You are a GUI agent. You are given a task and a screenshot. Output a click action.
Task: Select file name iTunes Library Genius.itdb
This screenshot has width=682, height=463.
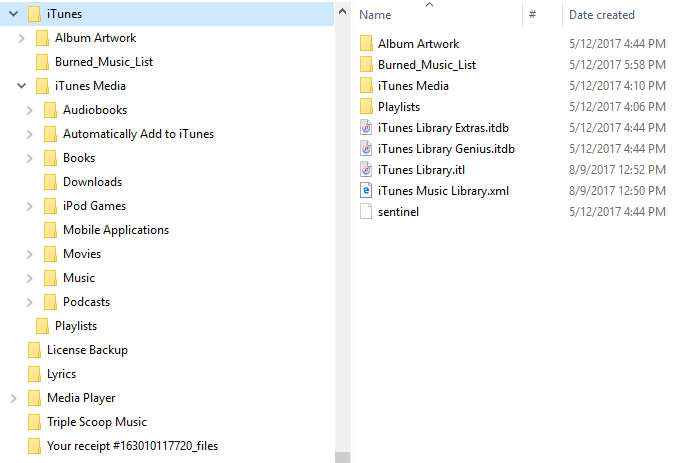point(446,149)
